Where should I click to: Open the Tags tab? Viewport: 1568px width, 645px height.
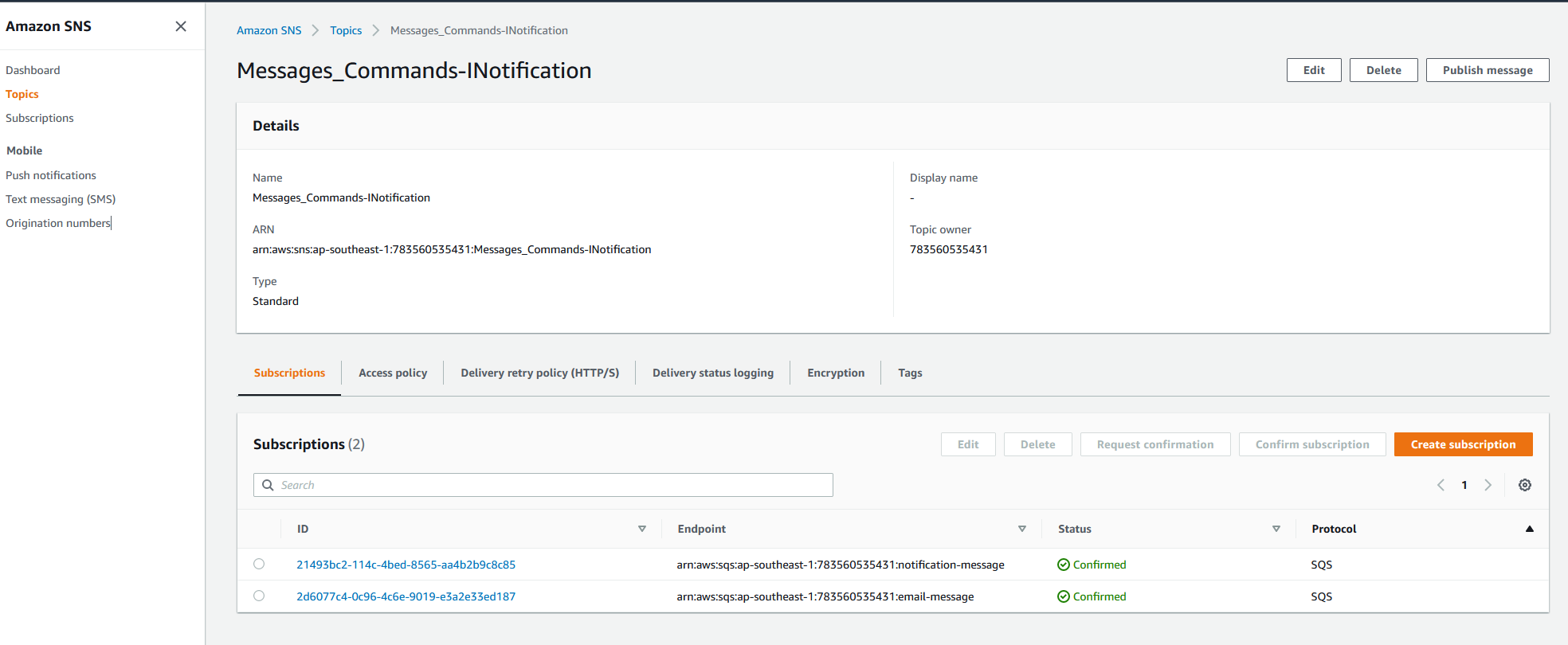pyautogui.click(x=910, y=373)
